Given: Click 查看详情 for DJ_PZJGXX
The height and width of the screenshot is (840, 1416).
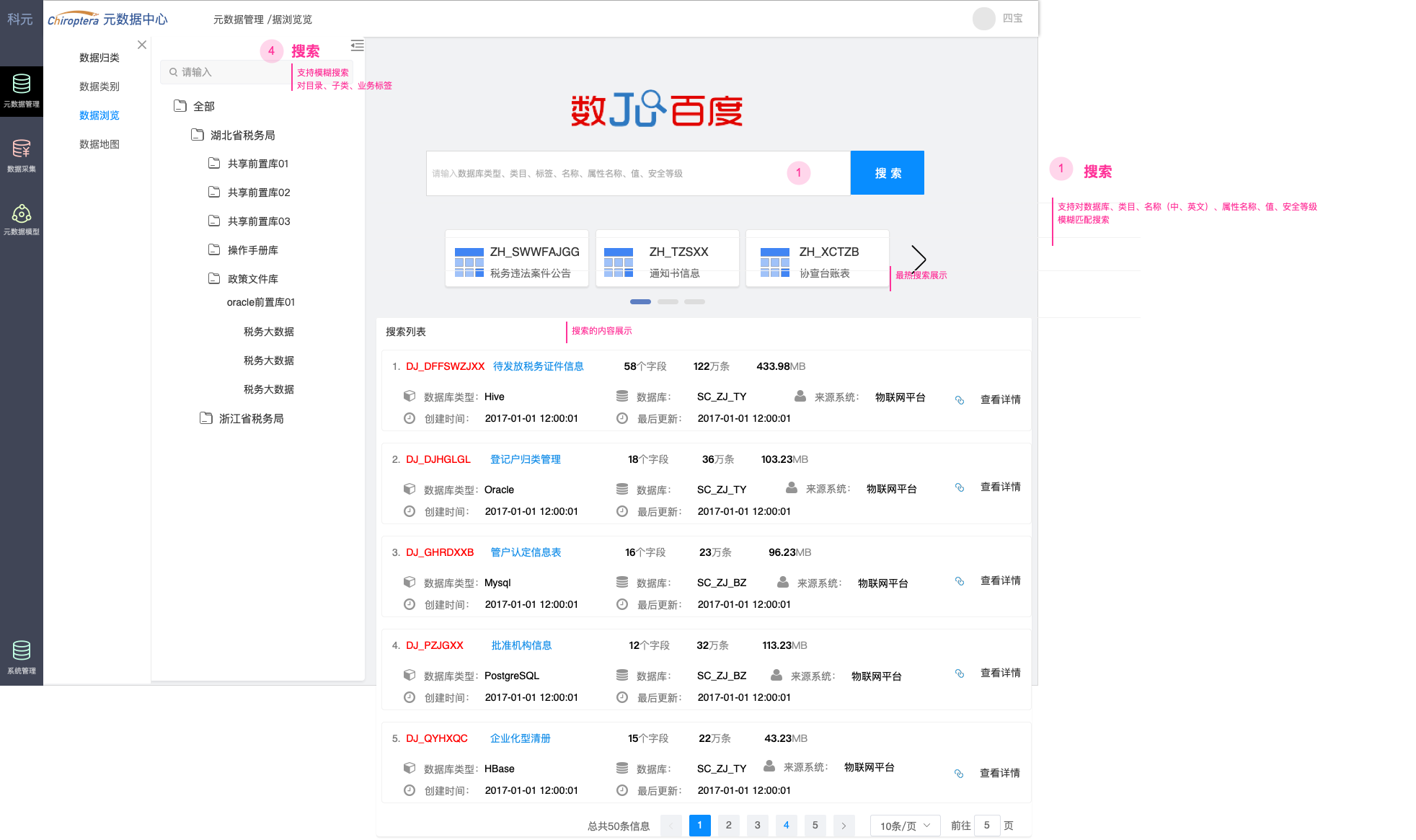Looking at the screenshot, I should tap(1001, 673).
